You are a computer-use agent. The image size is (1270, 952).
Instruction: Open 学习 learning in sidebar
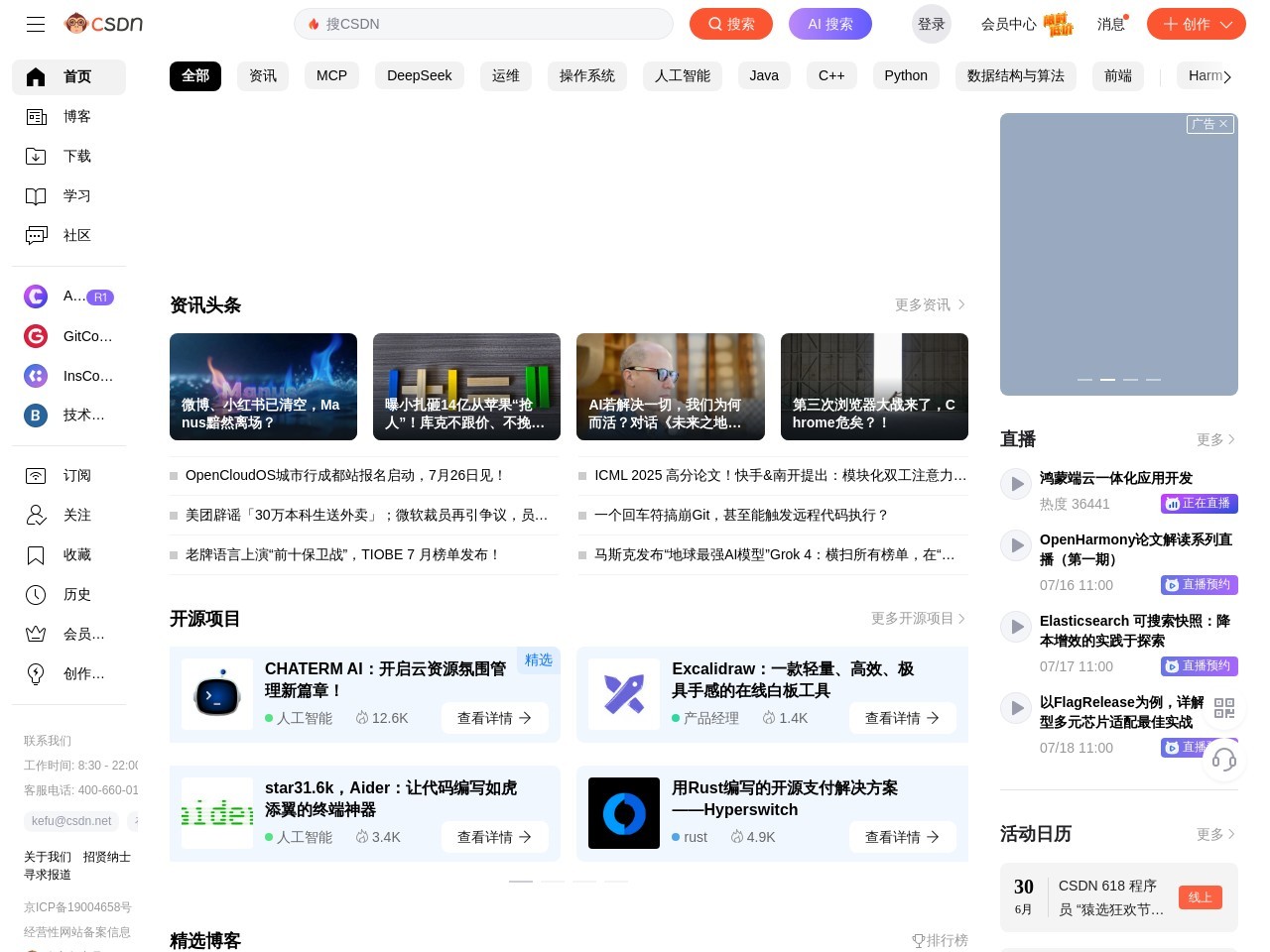68,195
